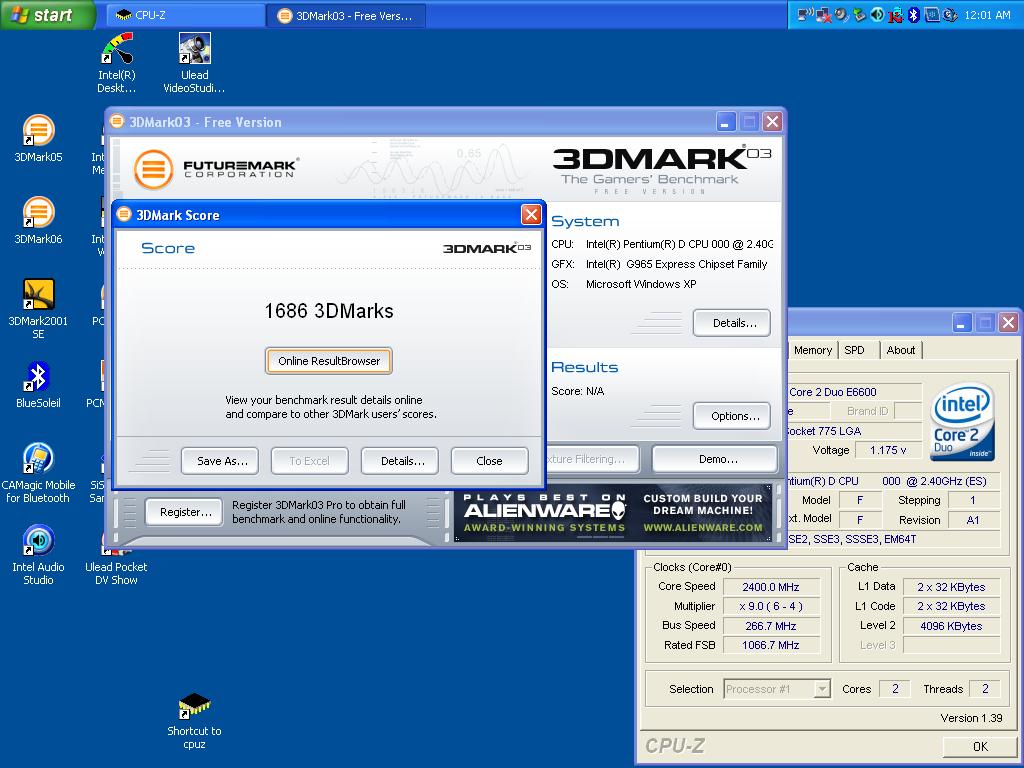Image resolution: width=1024 pixels, height=768 pixels.
Task: Switch to the About tab in CPU-Z
Action: pos(900,350)
